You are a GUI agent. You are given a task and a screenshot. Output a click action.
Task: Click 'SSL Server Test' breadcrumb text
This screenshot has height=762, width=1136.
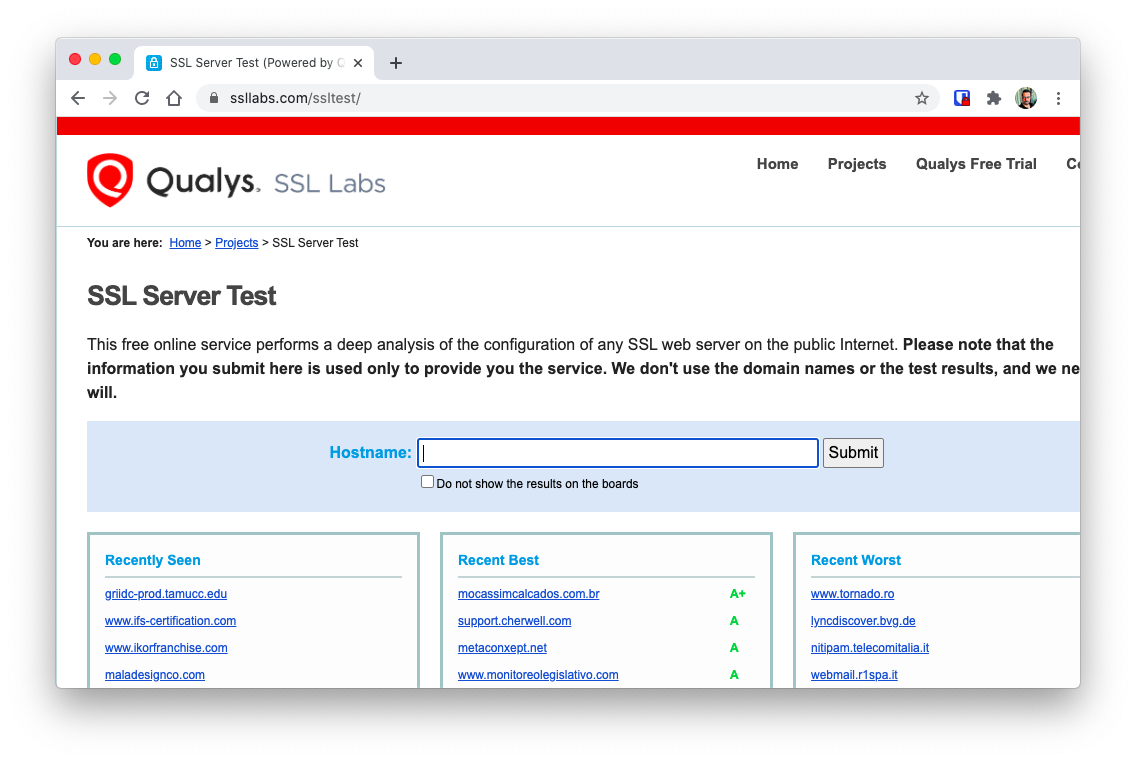tap(315, 243)
